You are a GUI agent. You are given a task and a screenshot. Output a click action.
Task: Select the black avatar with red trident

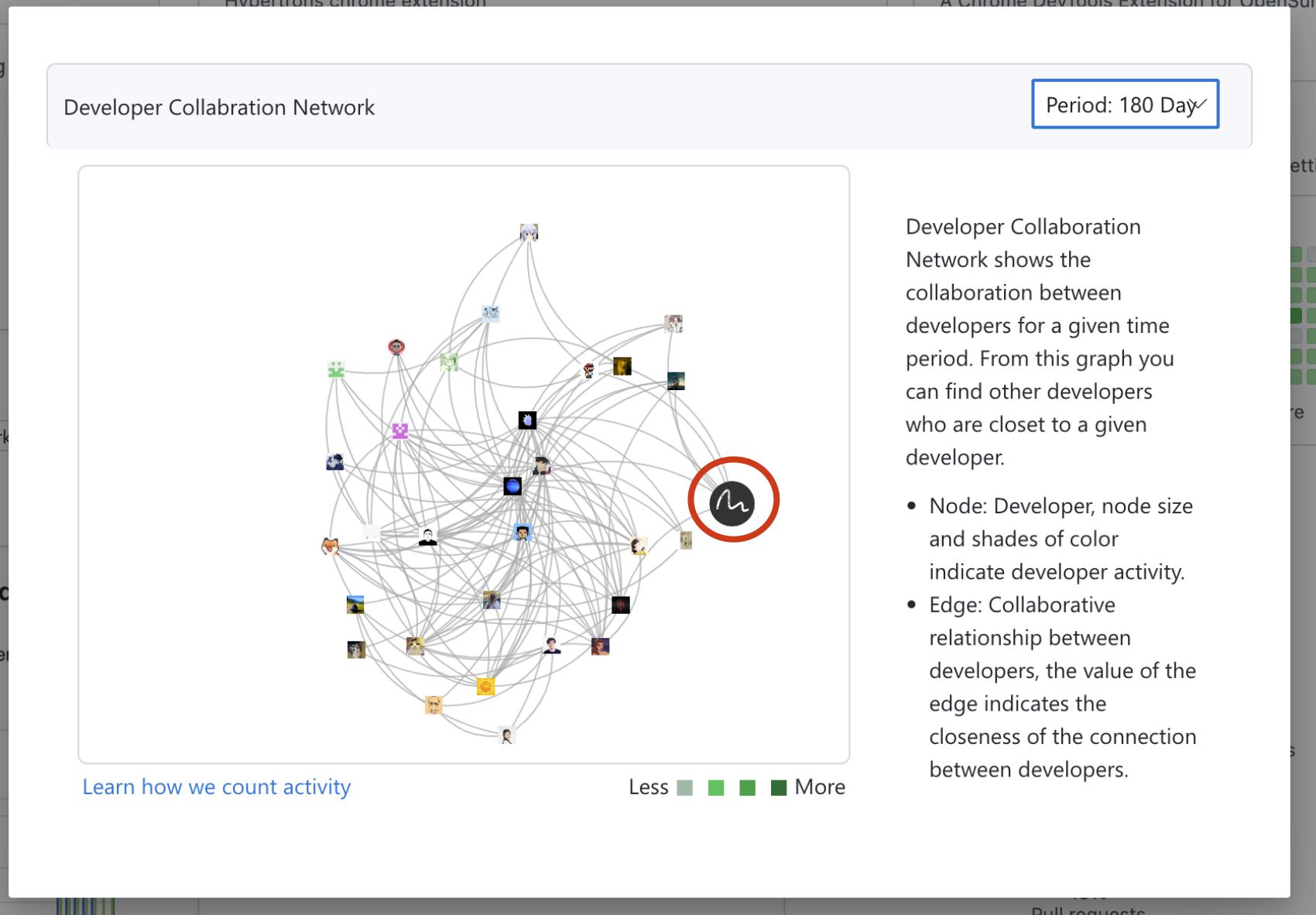(621, 605)
